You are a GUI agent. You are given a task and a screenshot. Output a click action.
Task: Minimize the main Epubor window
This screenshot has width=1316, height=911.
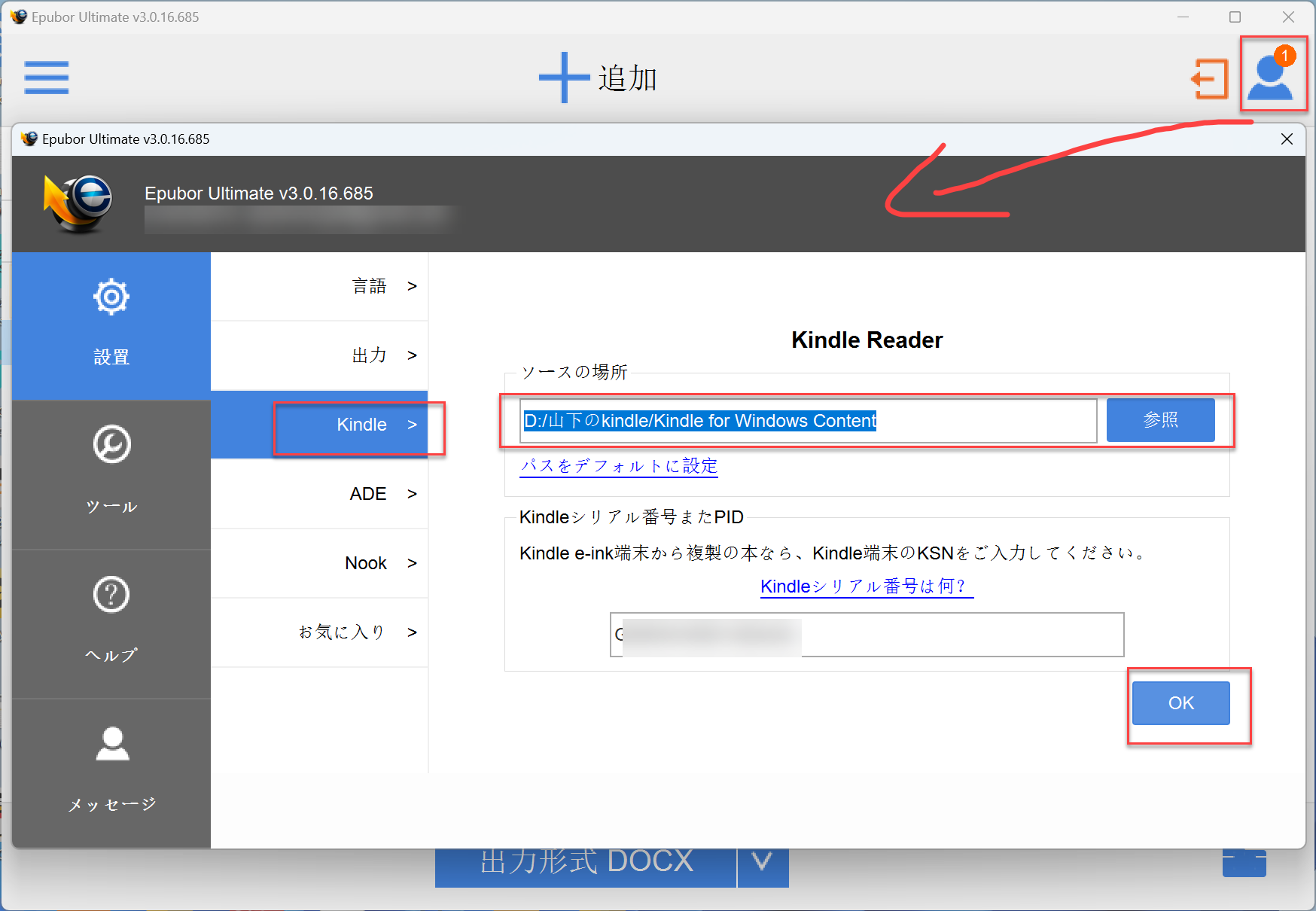tap(1183, 17)
